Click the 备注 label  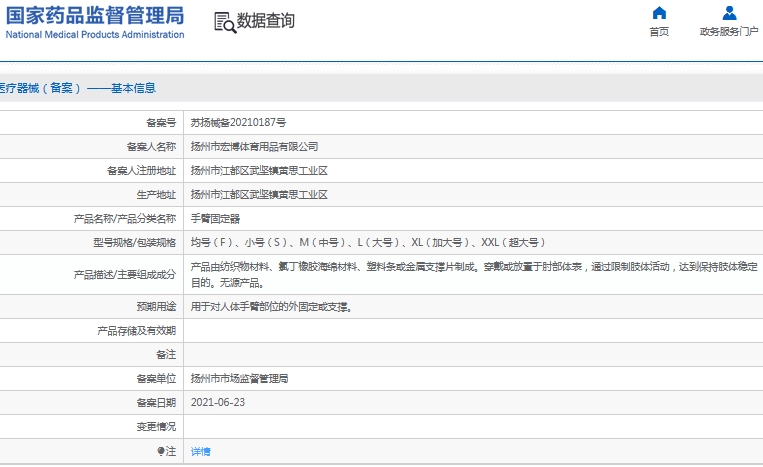pyautogui.click(x=166, y=355)
